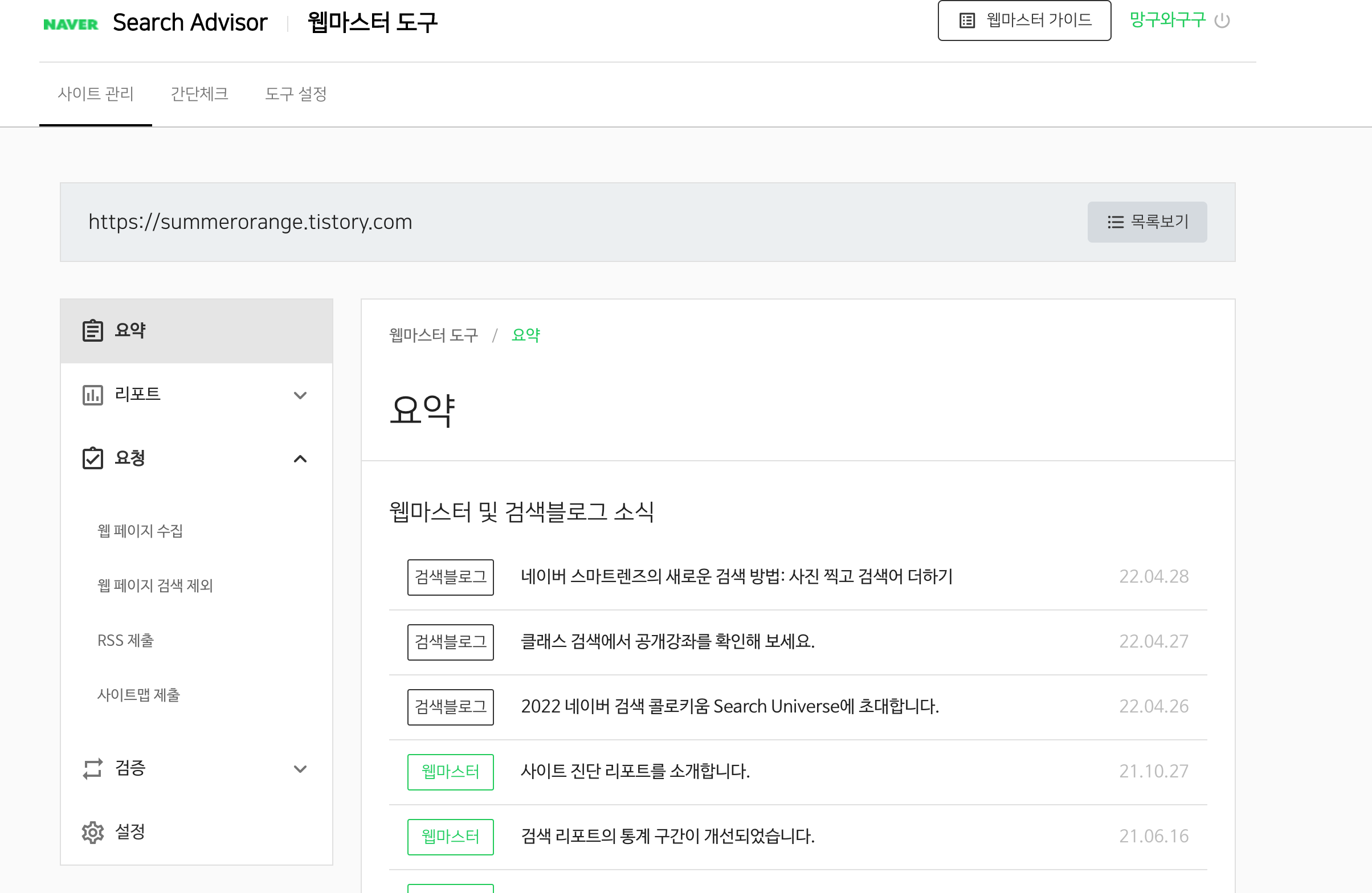
Task: Click the 검증 loop arrows icon
Action: pyautogui.click(x=92, y=768)
